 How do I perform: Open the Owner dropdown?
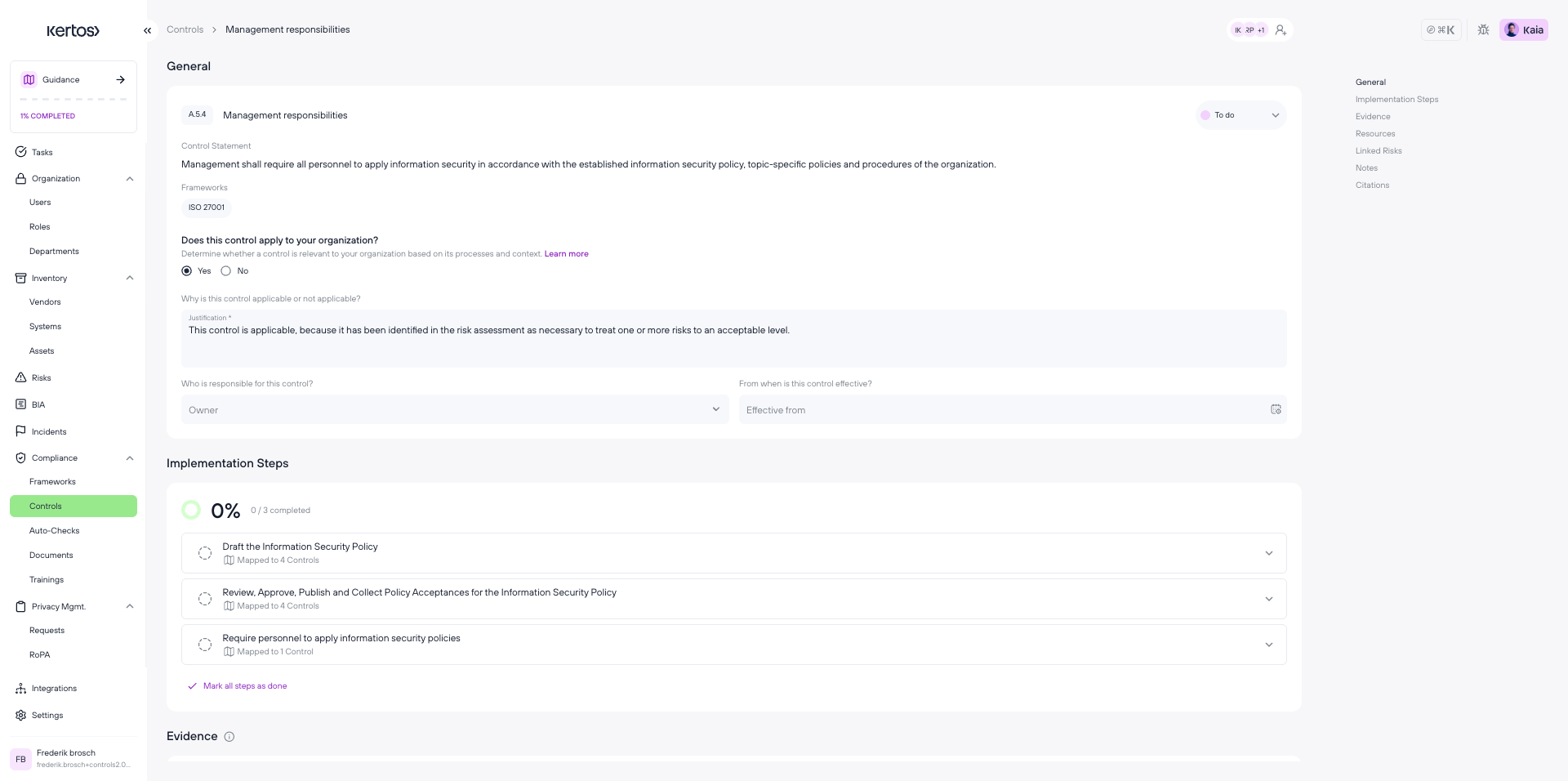[x=455, y=410]
